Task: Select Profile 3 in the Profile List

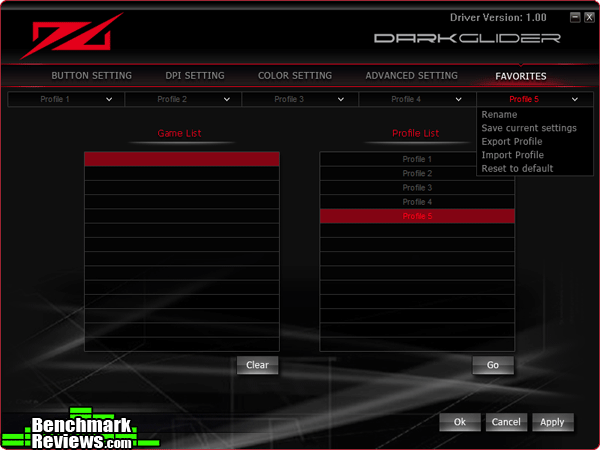Action: 417,188
